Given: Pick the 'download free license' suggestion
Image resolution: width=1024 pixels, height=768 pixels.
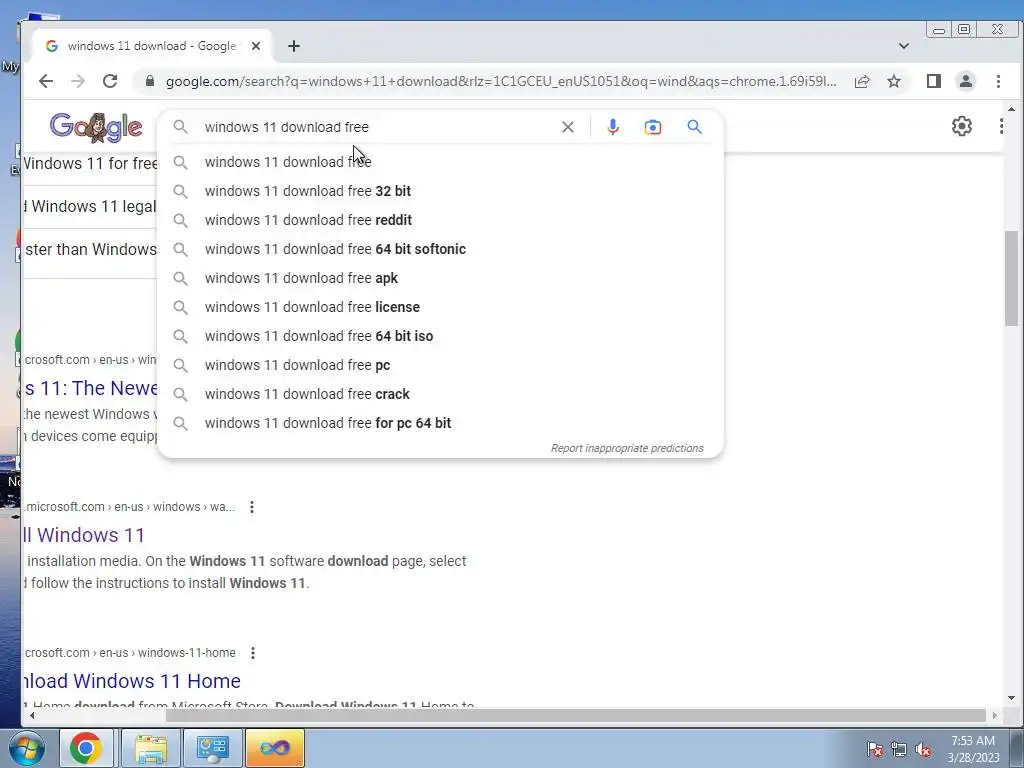Looking at the screenshot, I should 441,307.
